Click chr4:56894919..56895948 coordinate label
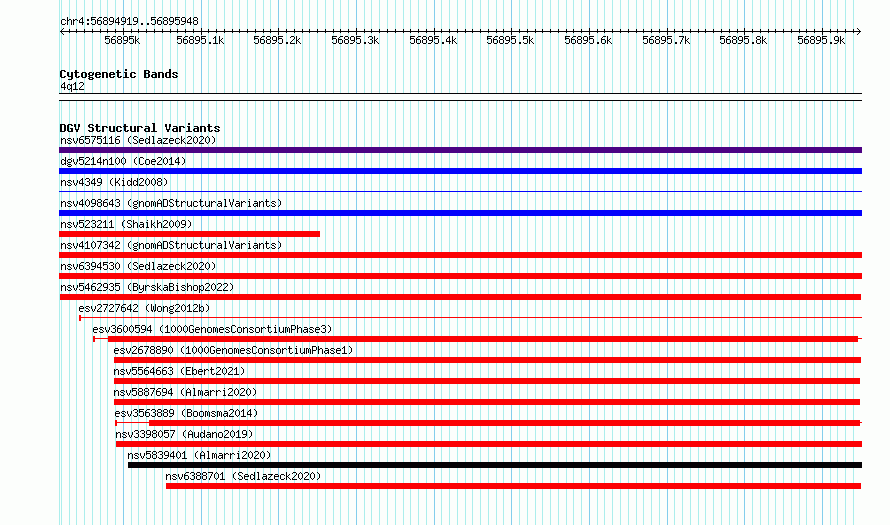Screen dimensions: 890x525 coord(129,22)
